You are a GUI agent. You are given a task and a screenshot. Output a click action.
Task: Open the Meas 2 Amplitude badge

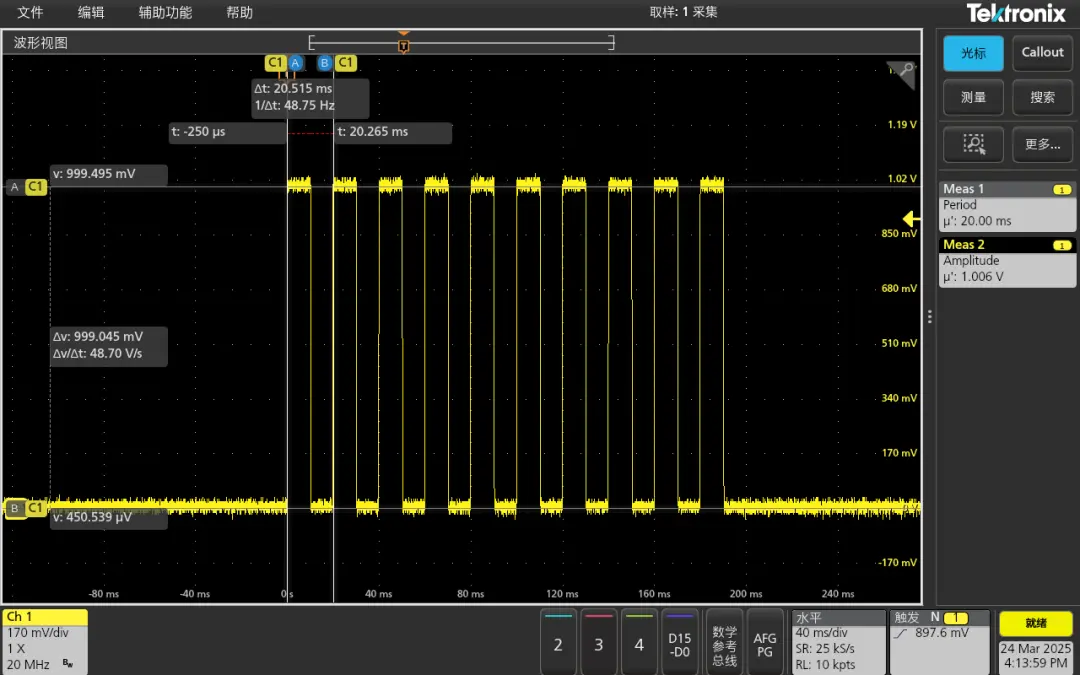(1007, 262)
